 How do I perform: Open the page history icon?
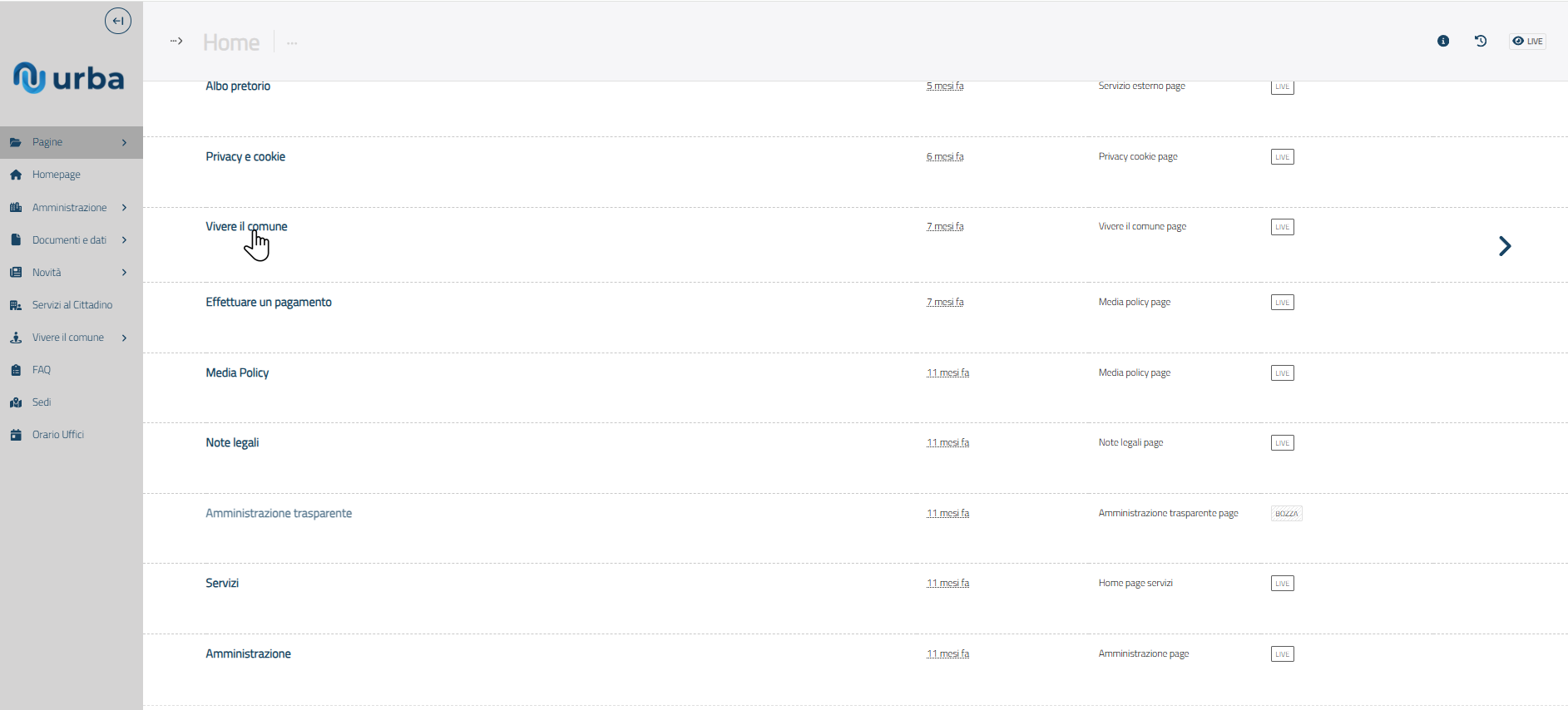[1481, 41]
